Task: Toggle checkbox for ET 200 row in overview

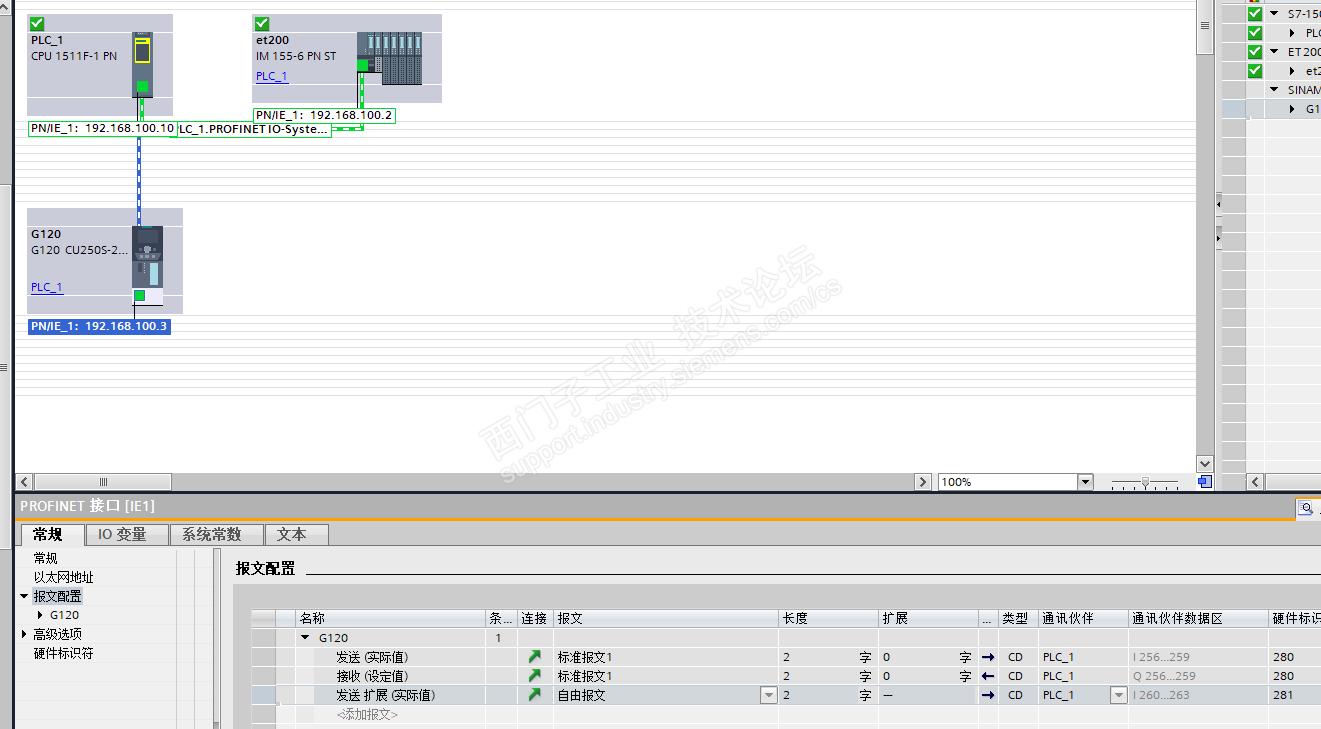Action: (1255, 52)
